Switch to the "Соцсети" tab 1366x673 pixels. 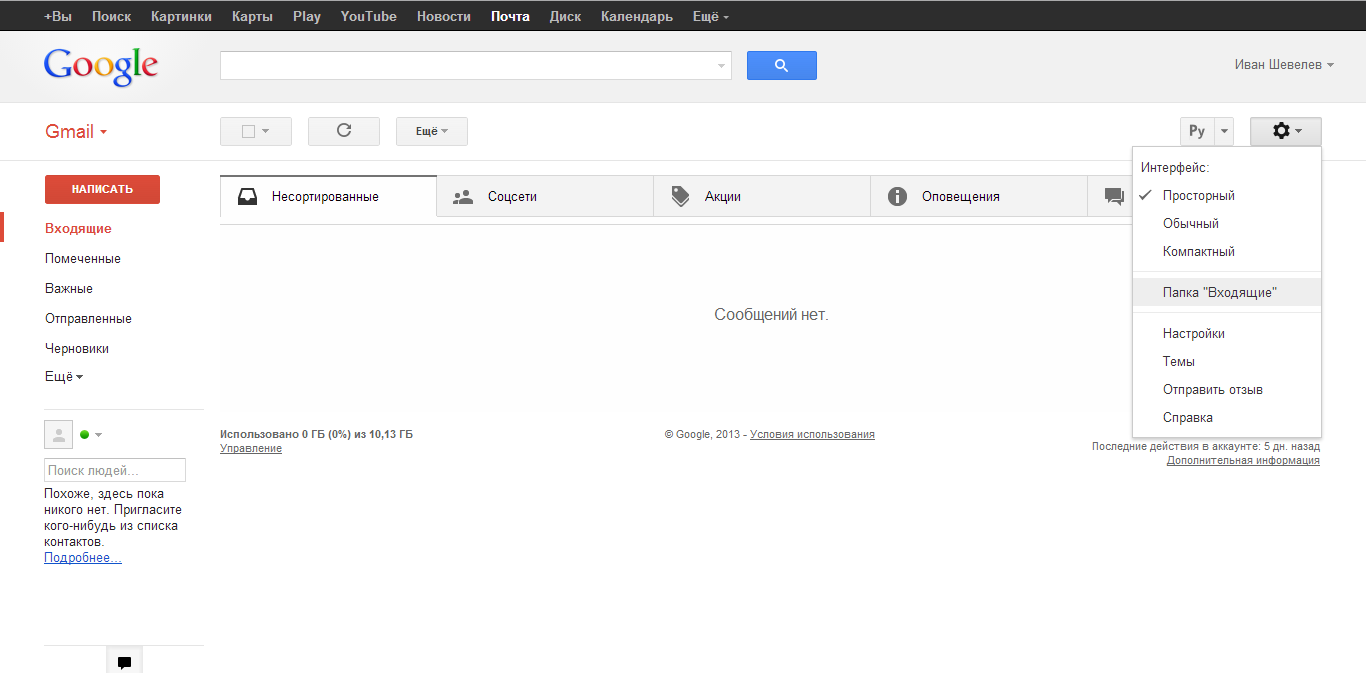(x=545, y=196)
